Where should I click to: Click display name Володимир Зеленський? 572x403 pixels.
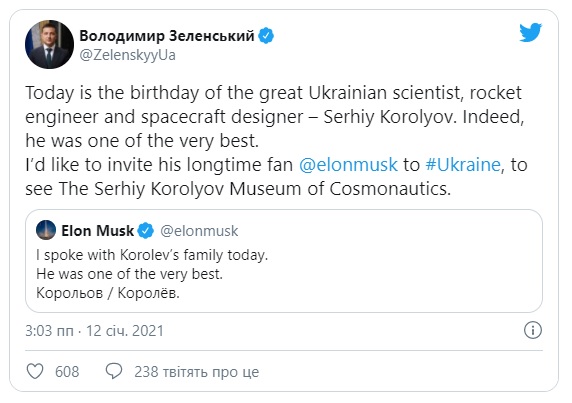[x=167, y=36]
